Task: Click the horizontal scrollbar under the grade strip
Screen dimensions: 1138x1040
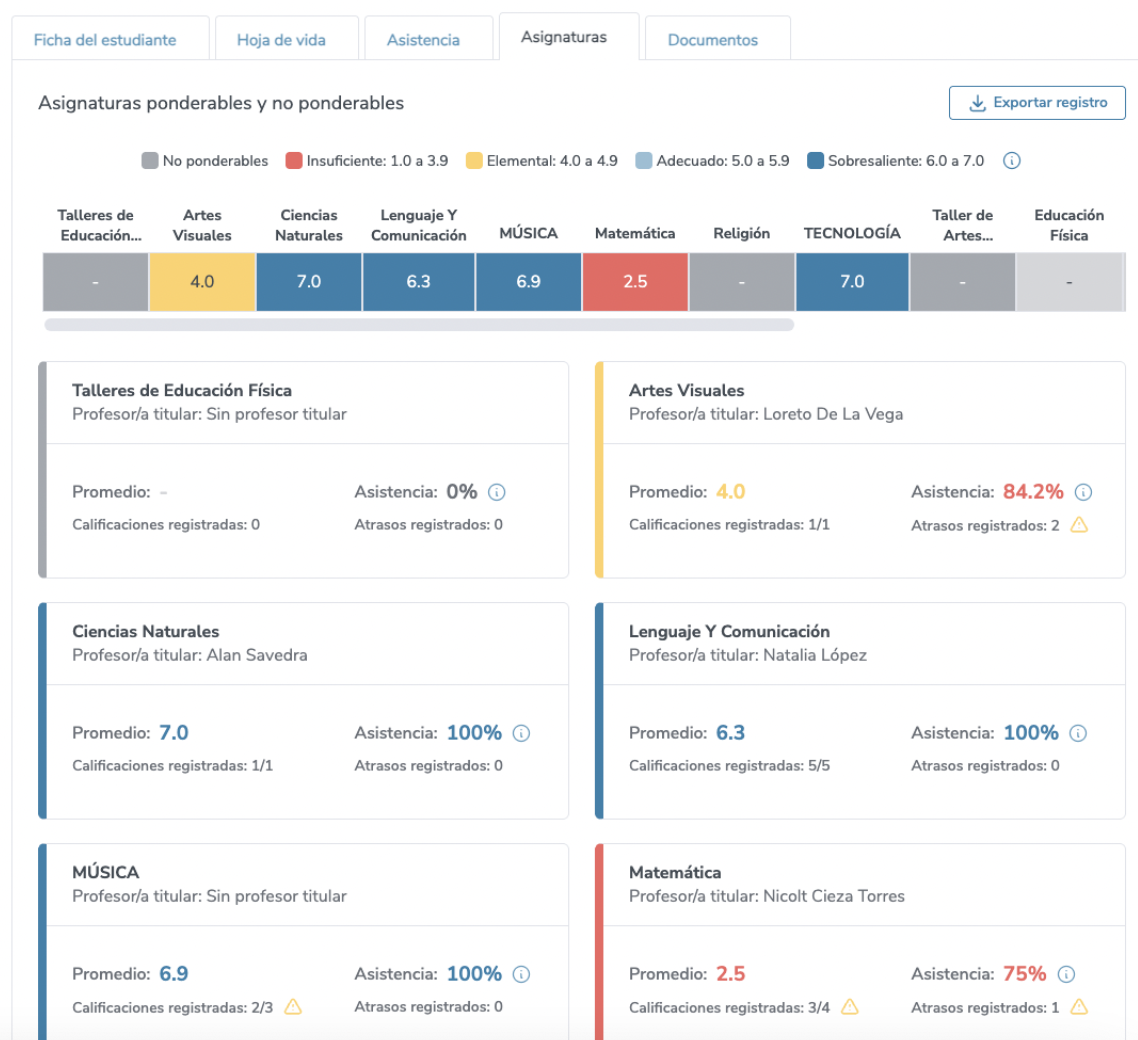Action: click(x=419, y=324)
